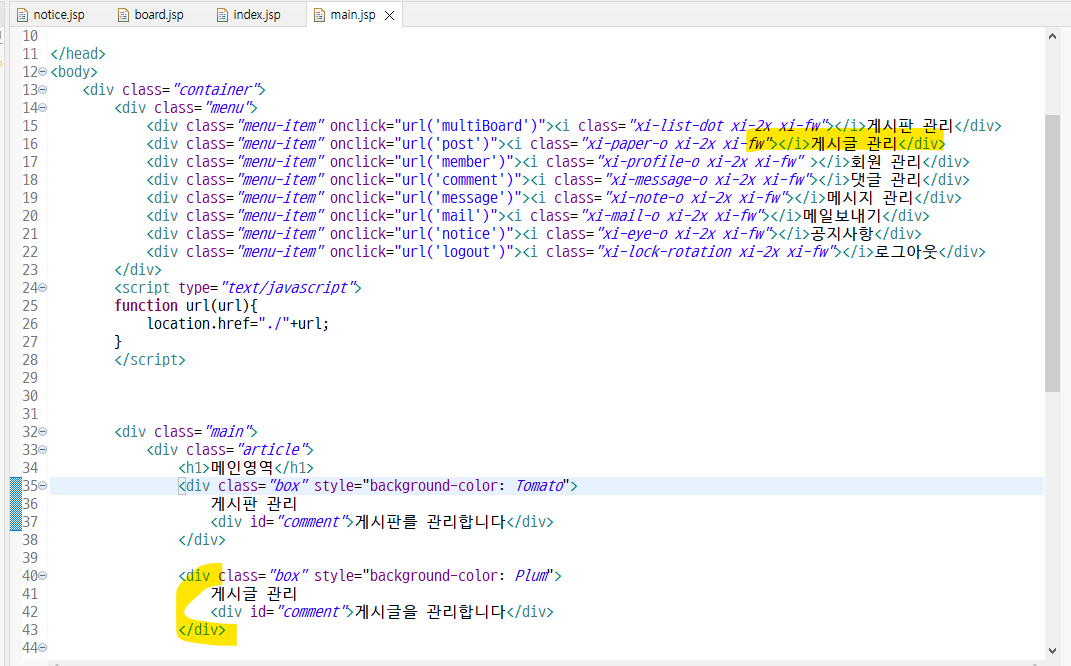Click 'xi-paper-o' class text on line 16
The image size is (1071, 666).
(628, 143)
